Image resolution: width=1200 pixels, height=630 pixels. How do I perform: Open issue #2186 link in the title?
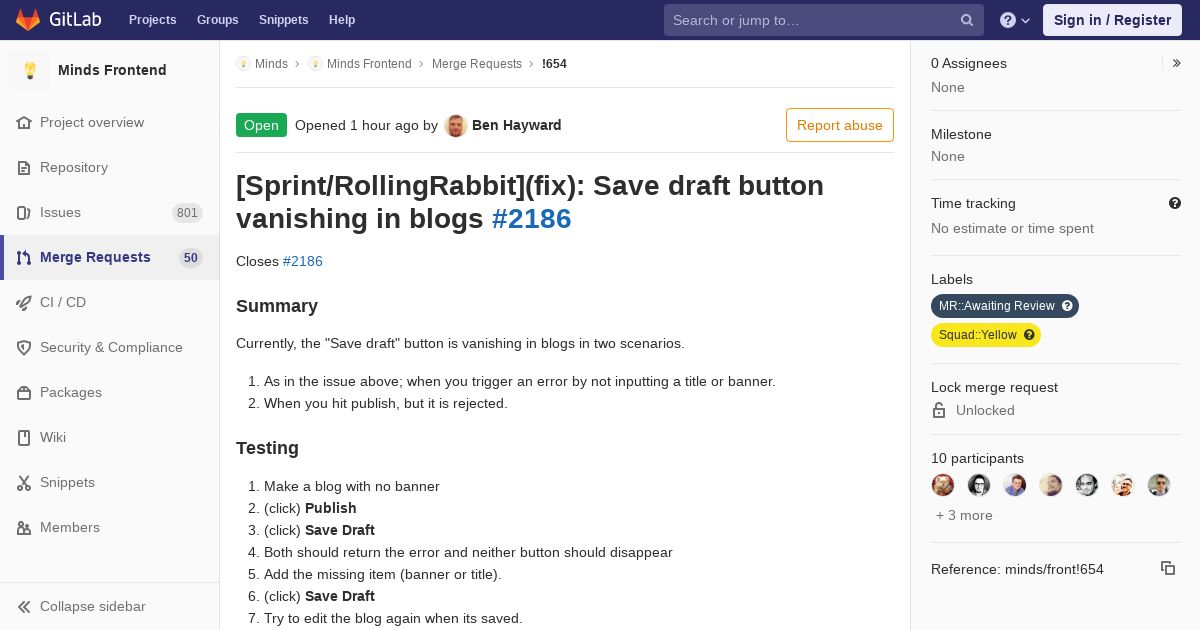531,218
